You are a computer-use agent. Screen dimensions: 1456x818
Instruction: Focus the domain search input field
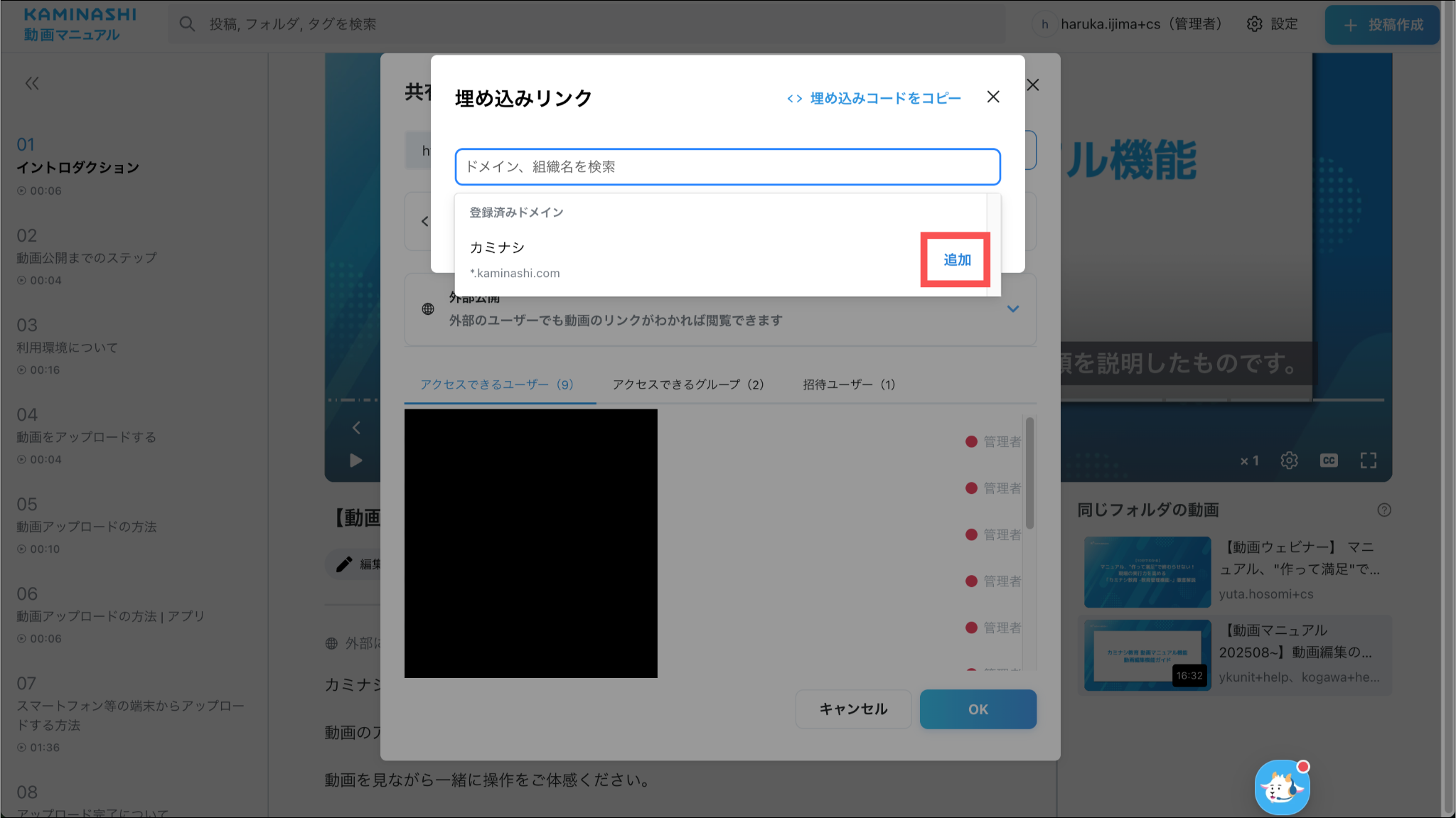point(727,167)
